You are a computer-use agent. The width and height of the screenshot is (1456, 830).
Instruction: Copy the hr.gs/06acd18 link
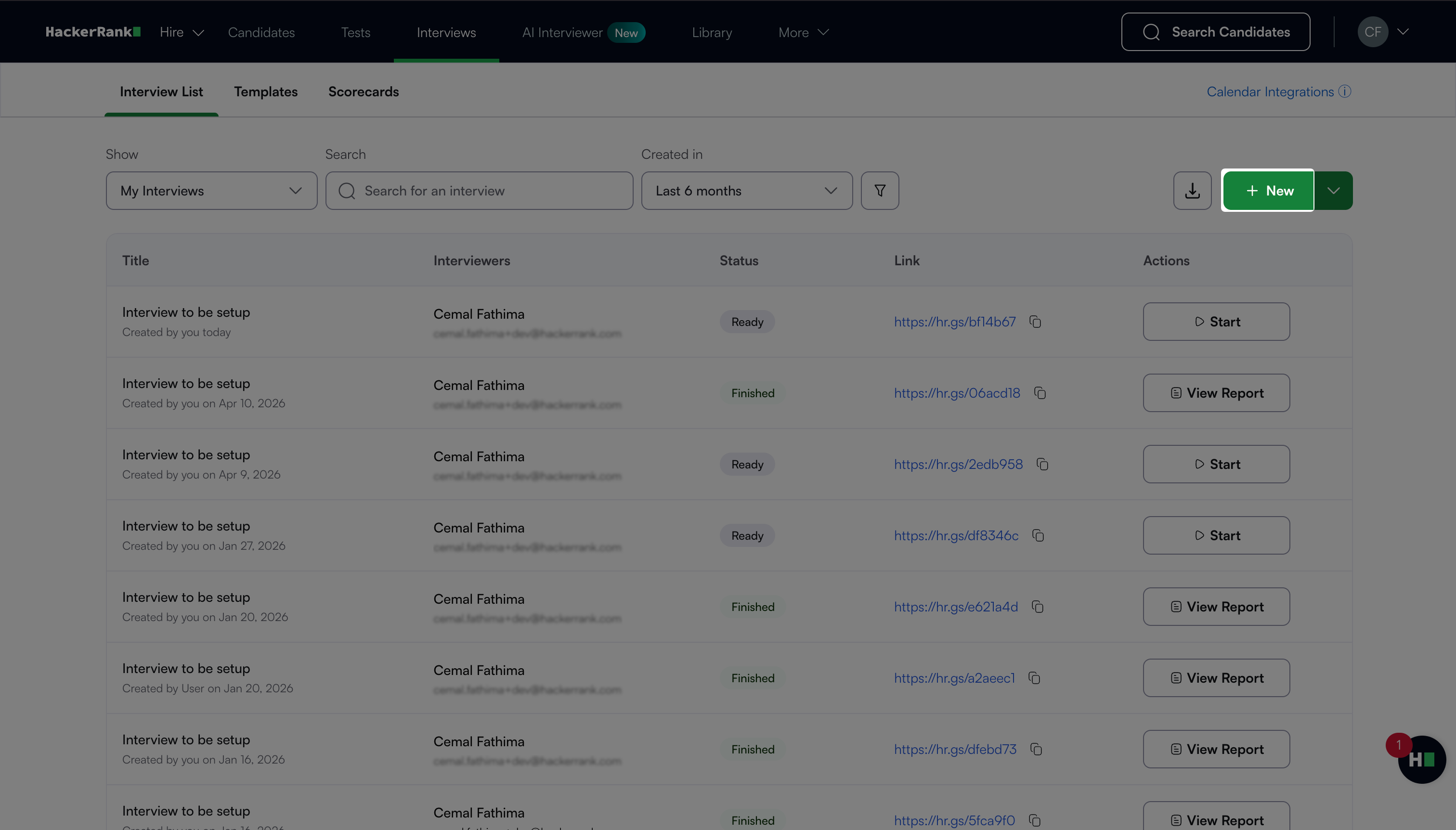(1040, 393)
